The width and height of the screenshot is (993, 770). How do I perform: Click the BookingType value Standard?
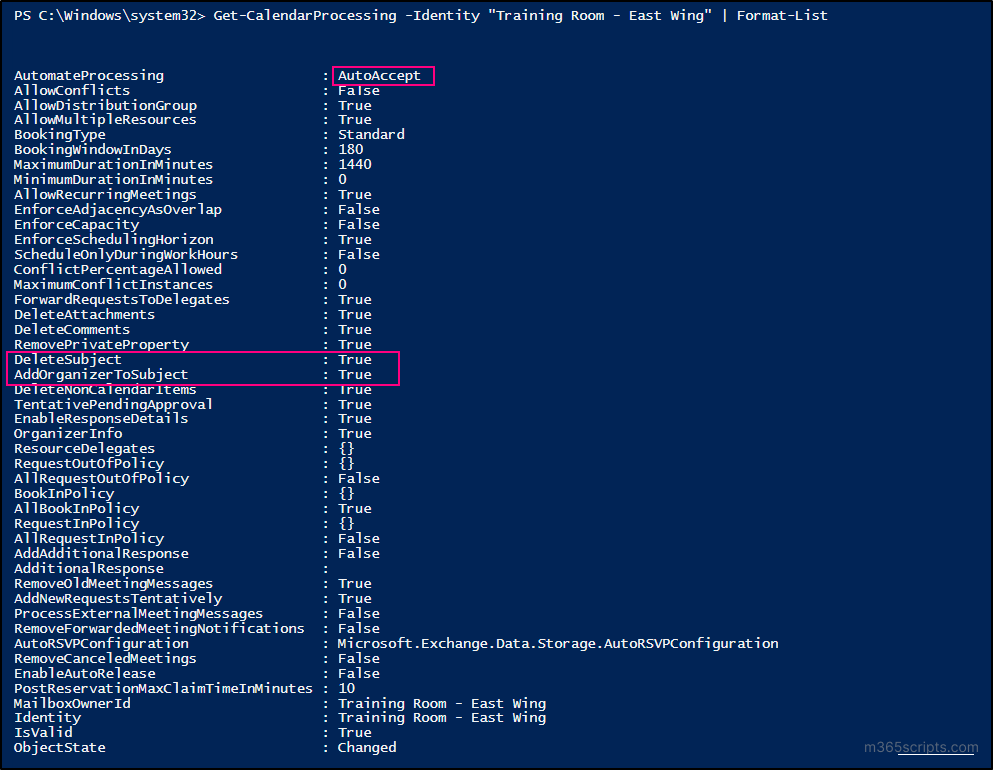pyautogui.click(x=371, y=135)
